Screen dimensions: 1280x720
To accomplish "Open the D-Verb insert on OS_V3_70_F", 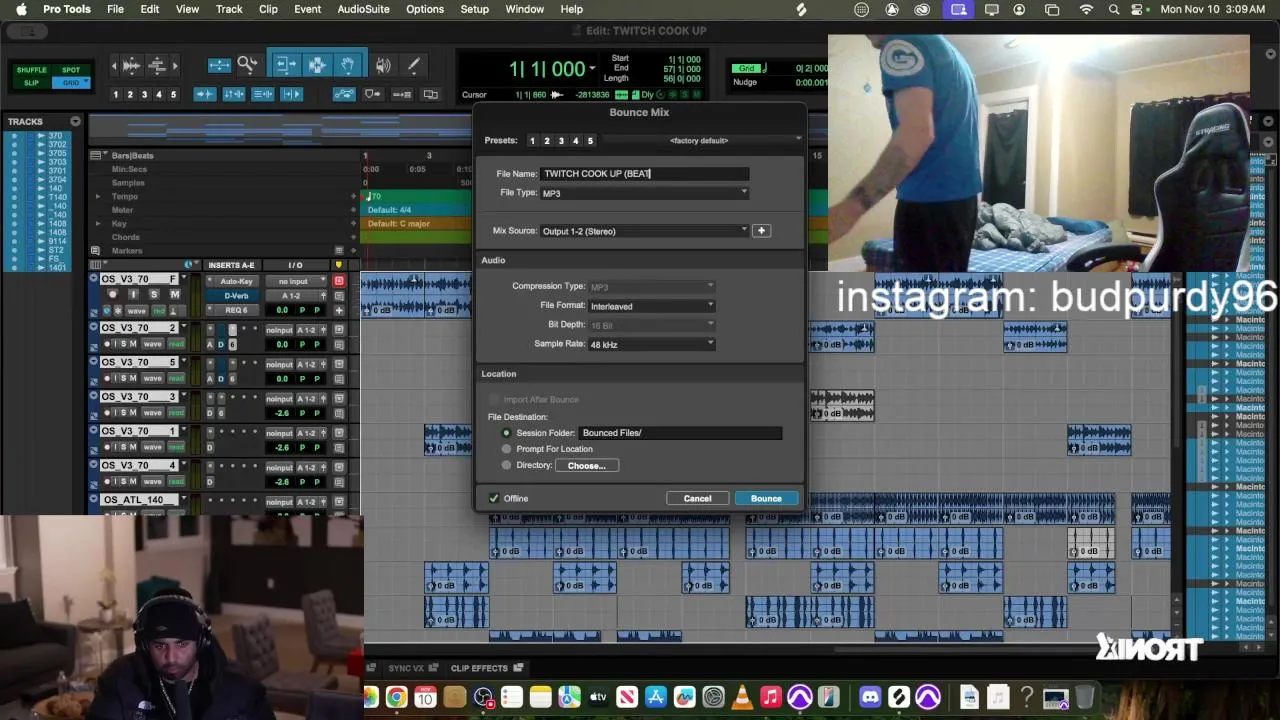I will [x=237, y=296].
